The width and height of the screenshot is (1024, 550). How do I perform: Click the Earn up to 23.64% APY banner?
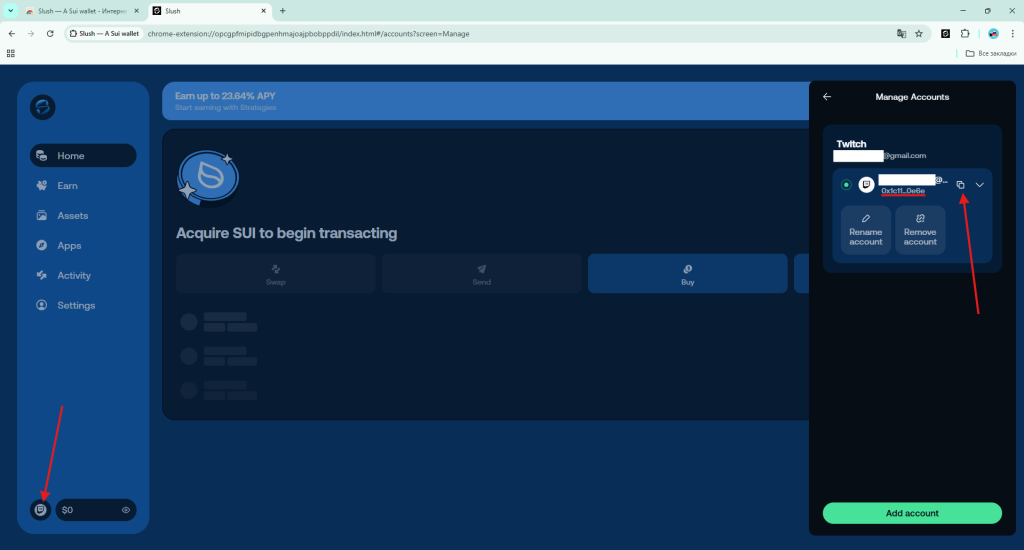(x=485, y=101)
